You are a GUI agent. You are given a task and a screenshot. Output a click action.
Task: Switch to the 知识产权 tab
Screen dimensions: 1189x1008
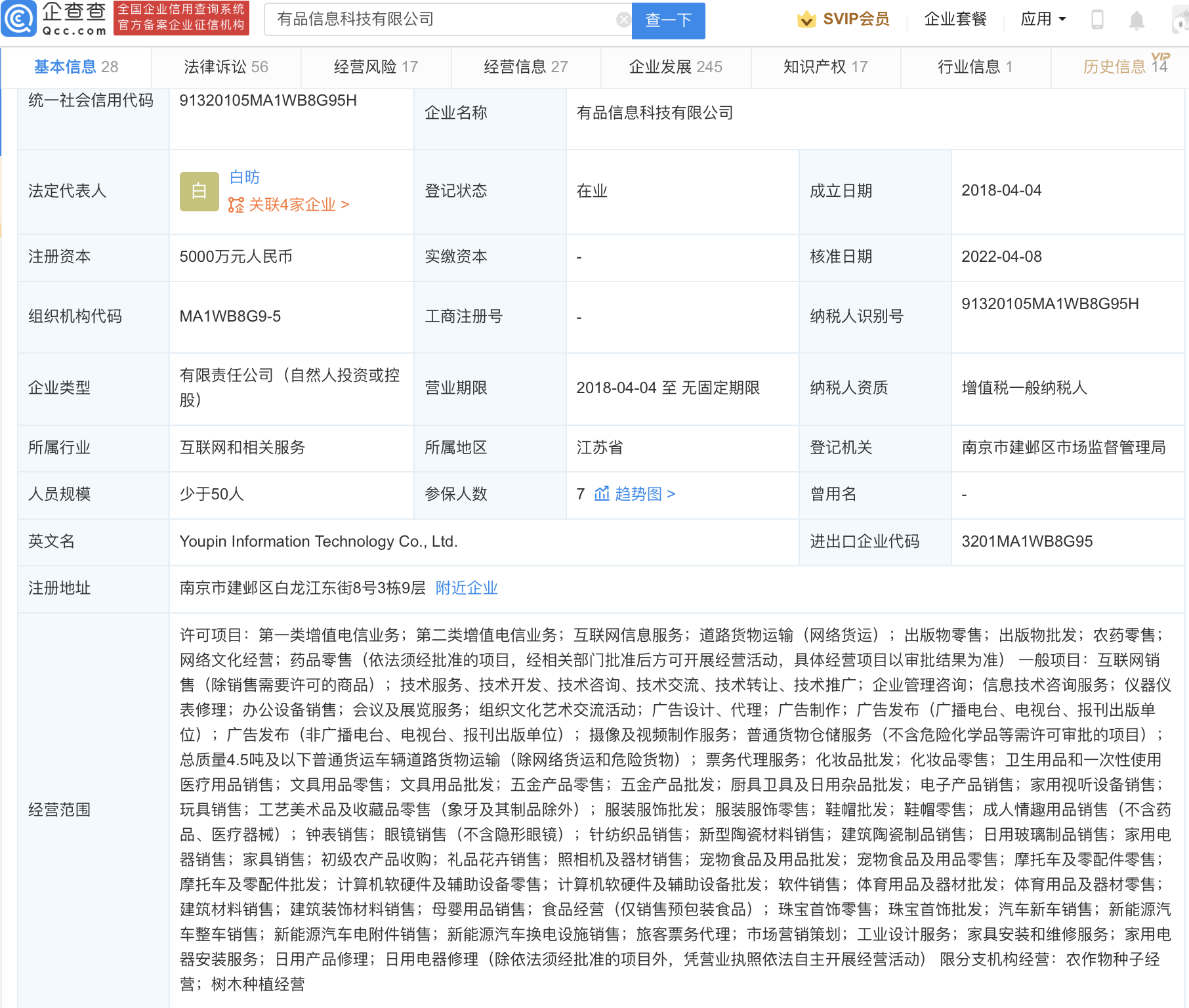coord(826,67)
